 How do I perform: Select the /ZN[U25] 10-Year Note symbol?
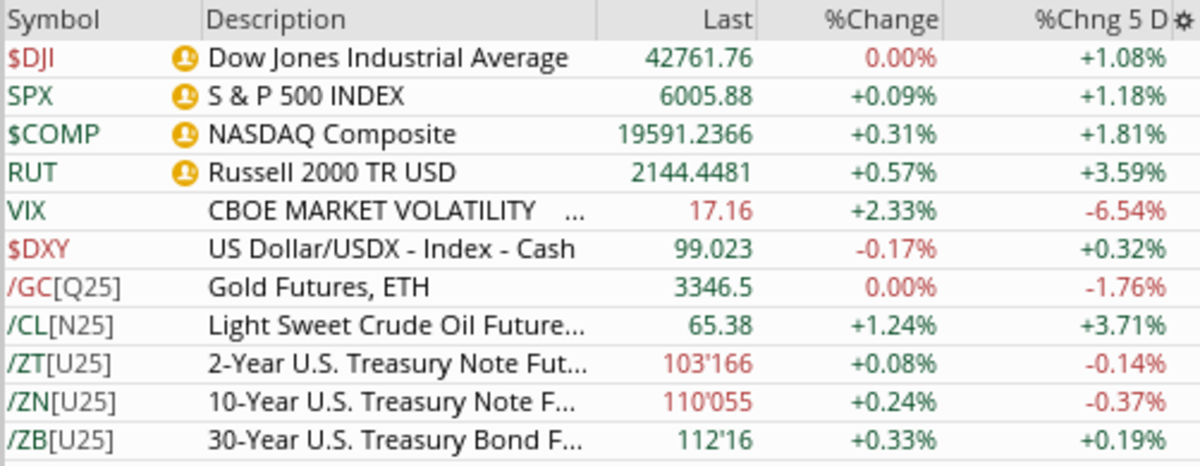click(x=61, y=402)
